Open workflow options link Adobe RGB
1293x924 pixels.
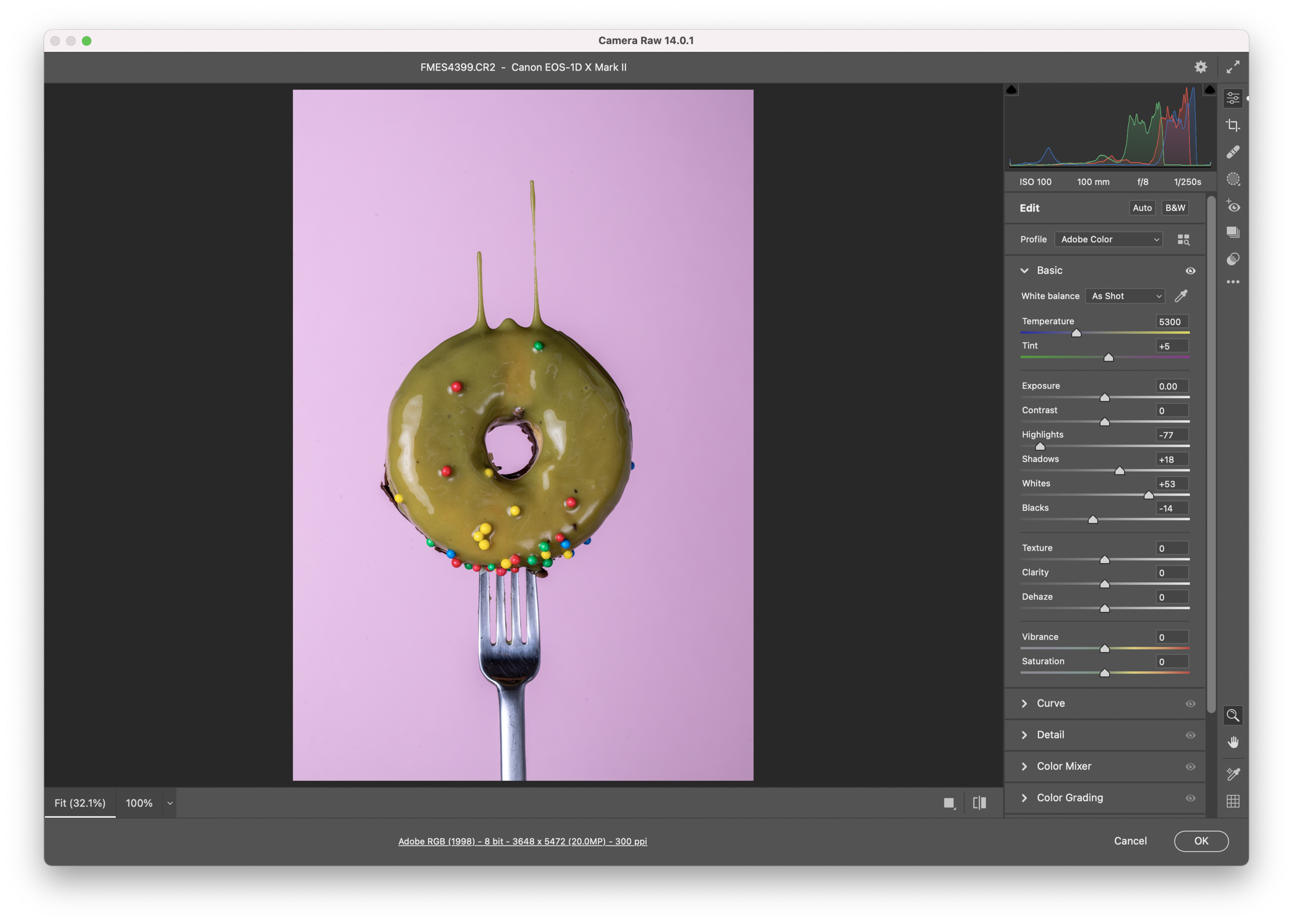pos(522,841)
